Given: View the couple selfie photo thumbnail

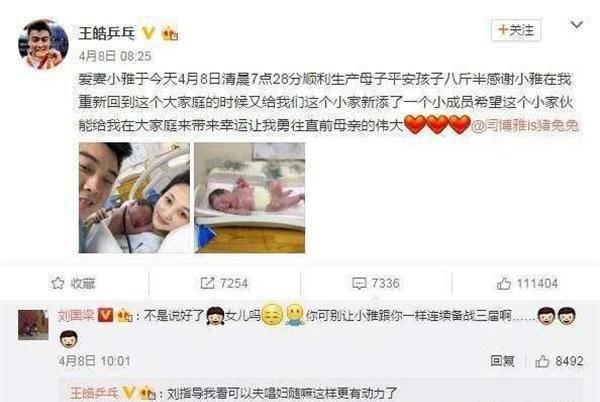Looking at the screenshot, I should [x=134, y=198].
